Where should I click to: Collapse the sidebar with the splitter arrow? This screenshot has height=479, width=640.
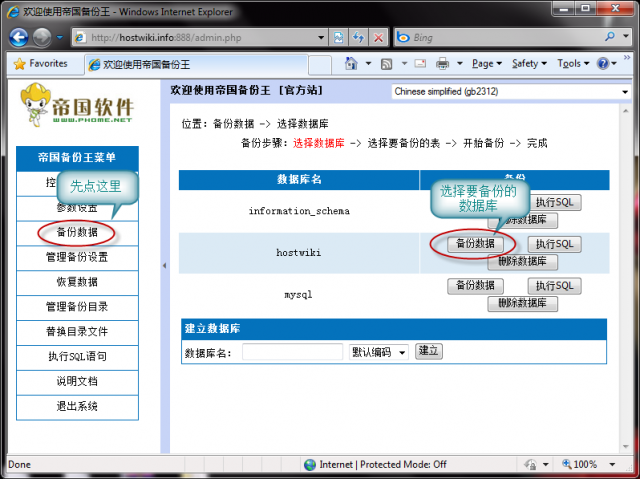(164, 266)
